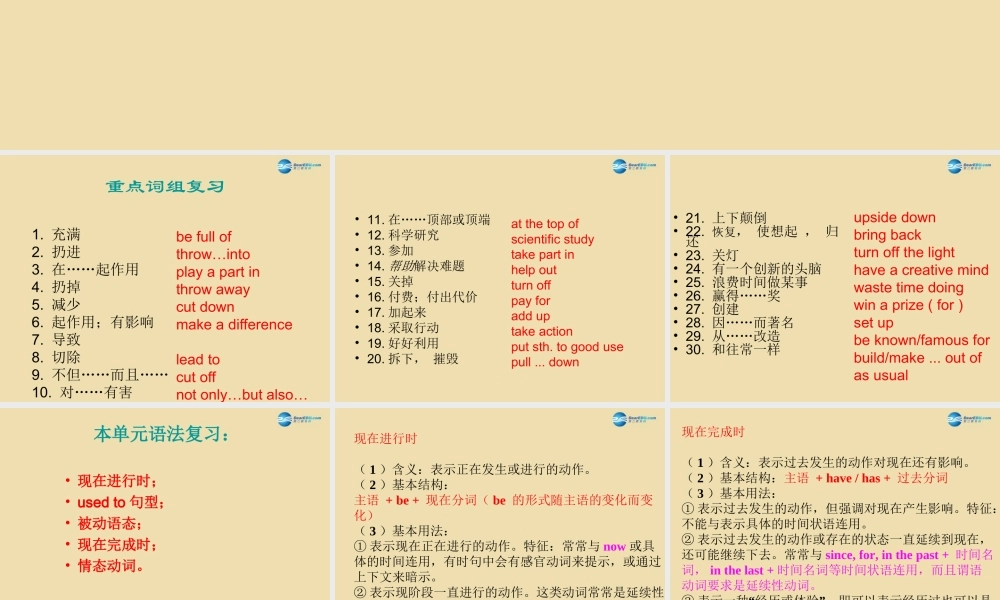
Task: Click the phrase 'take action'
Action: tap(541, 331)
